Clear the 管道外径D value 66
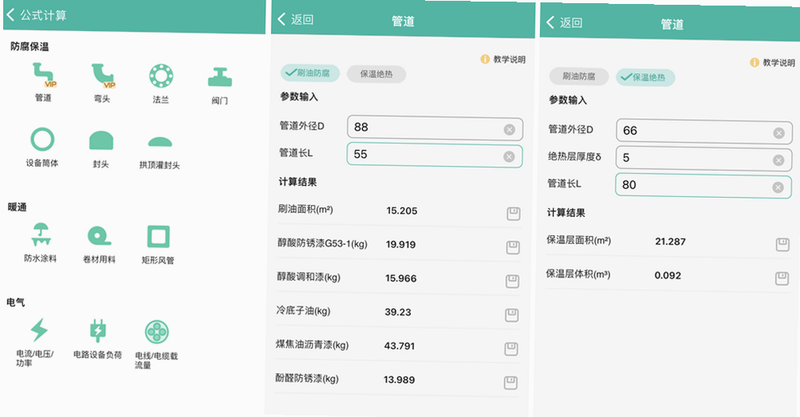The image size is (800, 417). [779, 133]
